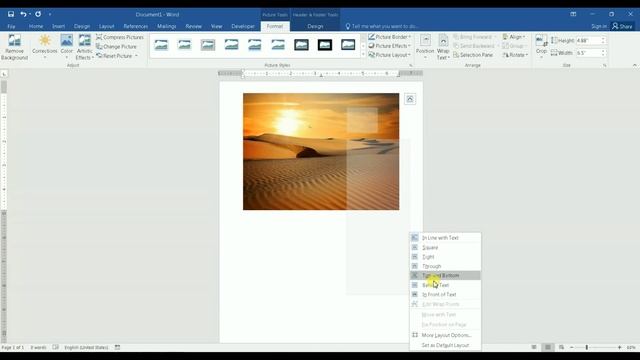Switch to Print Layout view

pyautogui.click(x=548, y=347)
